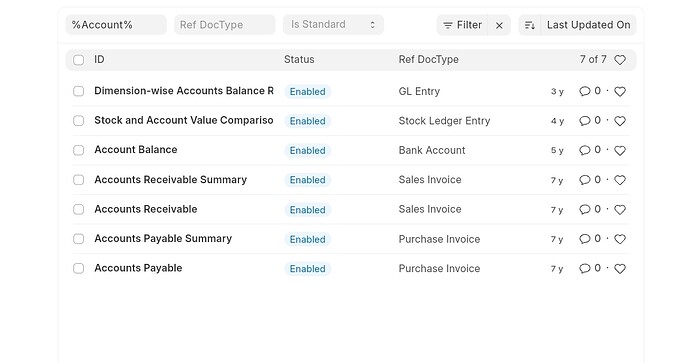
Task: Click the header heart icon next to 7 of 7
Action: [x=620, y=60]
